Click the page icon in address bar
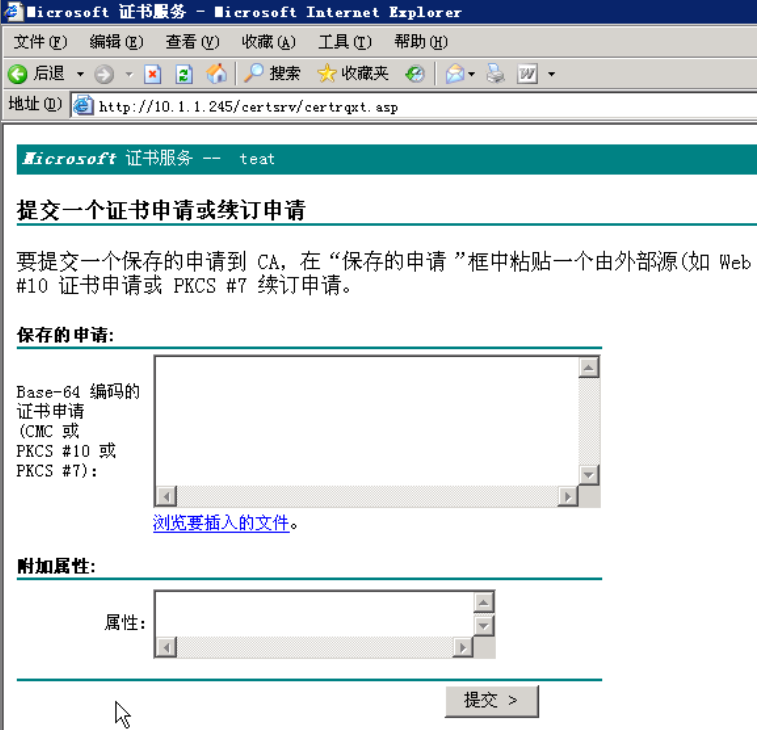 tap(83, 106)
